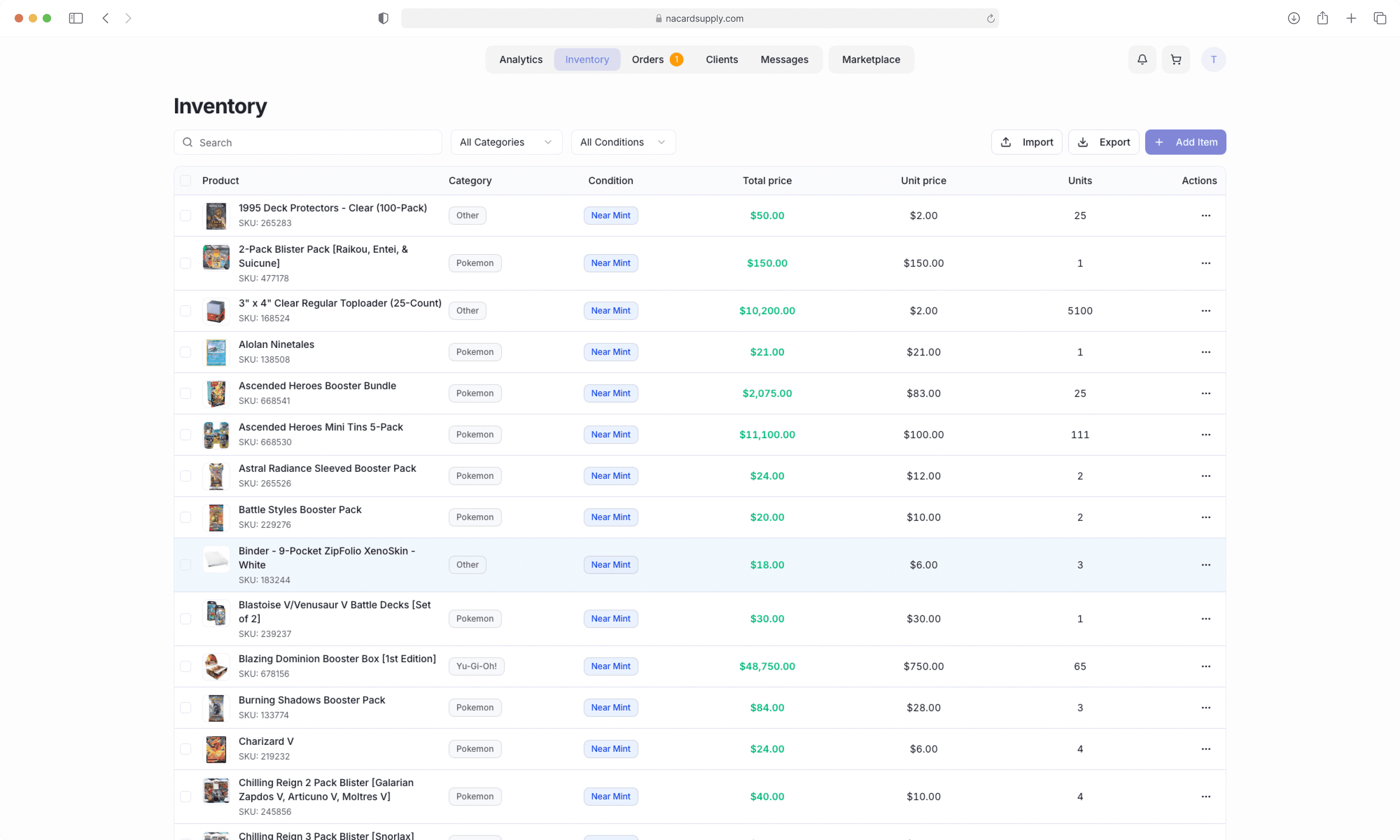This screenshot has height=840, width=1400.
Task: Toggle the Safari sidebar
Action: click(76, 18)
